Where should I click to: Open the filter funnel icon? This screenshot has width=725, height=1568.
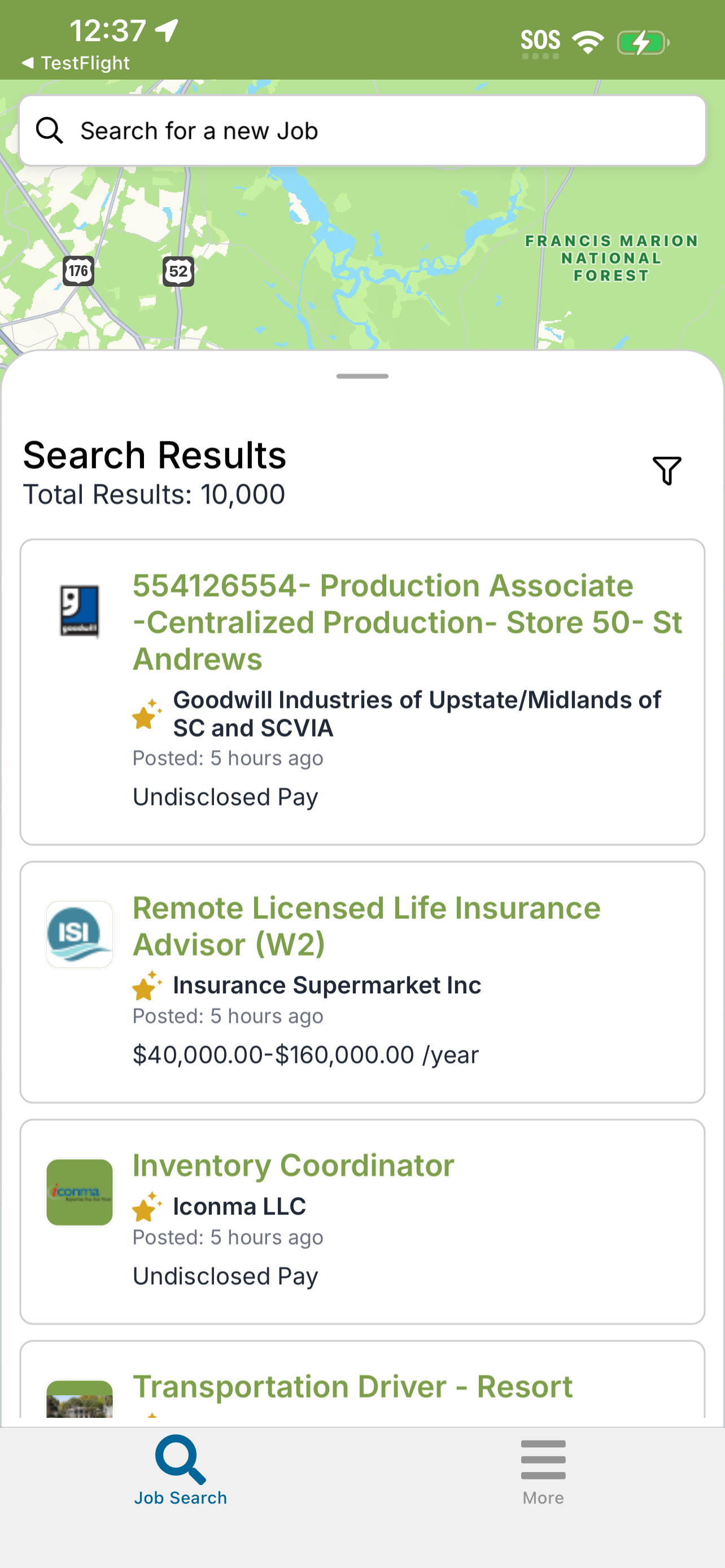coord(667,471)
